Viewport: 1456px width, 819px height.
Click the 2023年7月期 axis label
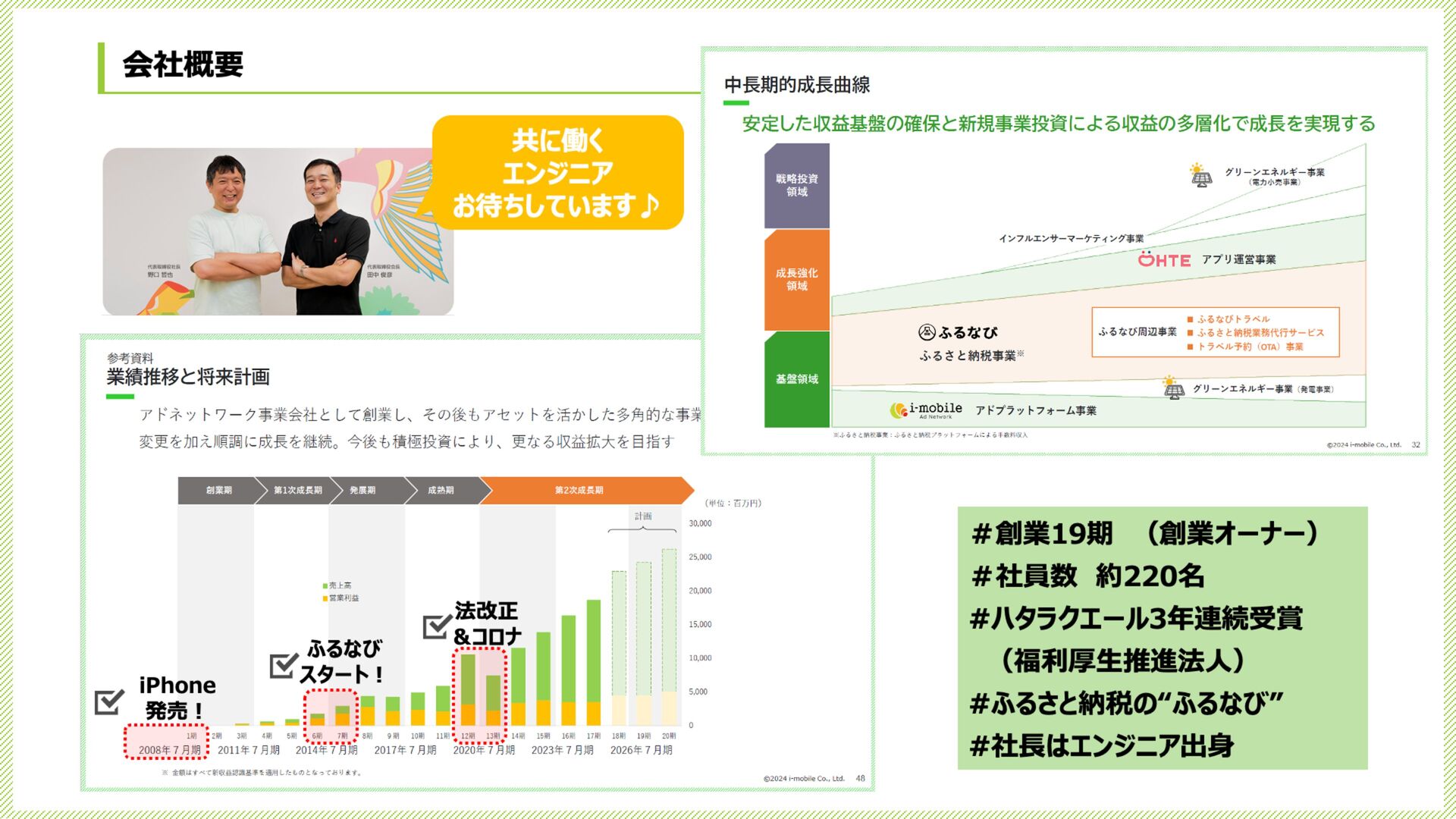562,750
